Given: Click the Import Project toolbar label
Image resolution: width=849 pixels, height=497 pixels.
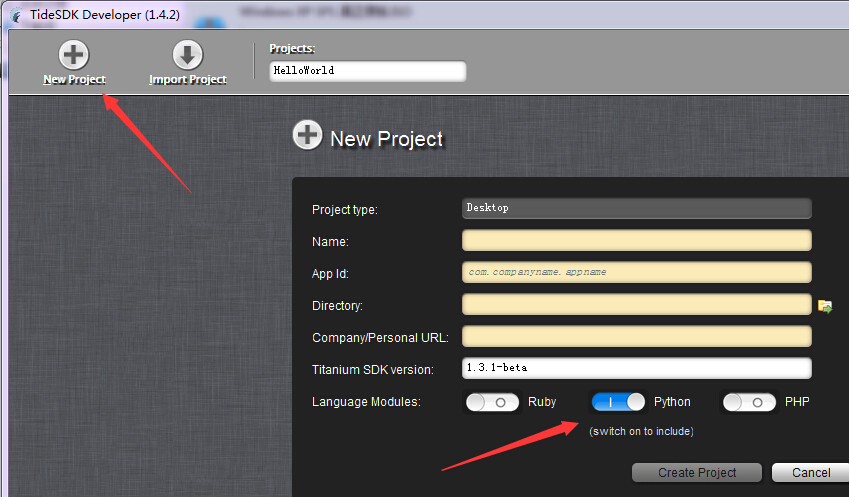Looking at the screenshot, I should pos(188,80).
